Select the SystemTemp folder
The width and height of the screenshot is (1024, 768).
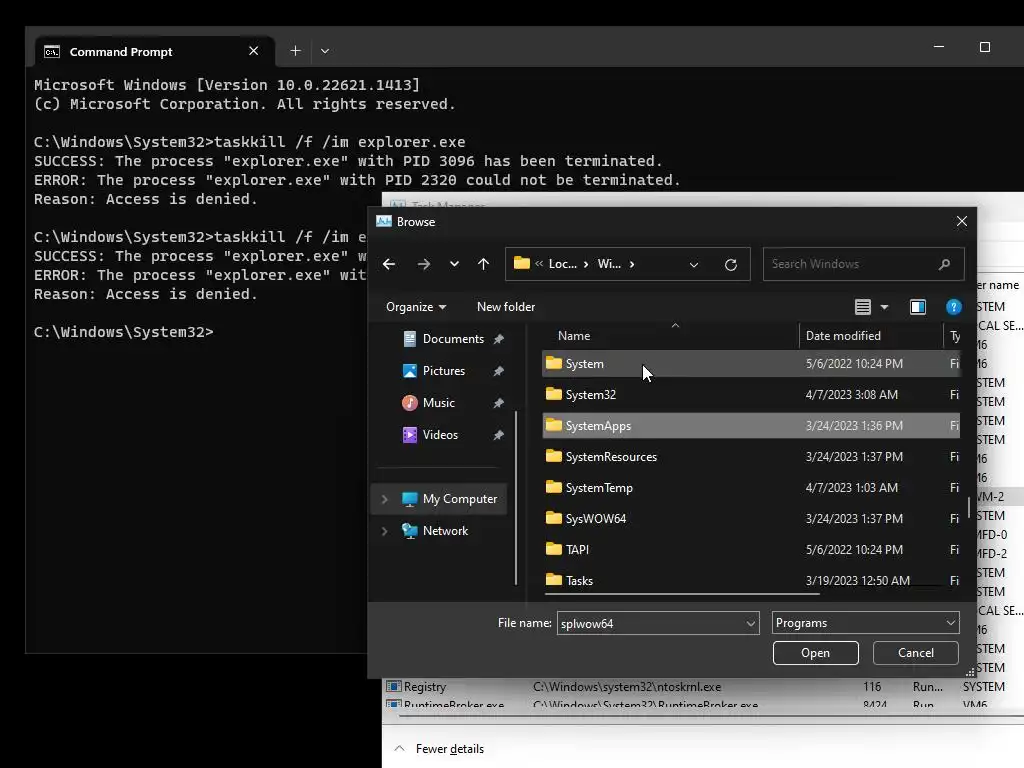pyautogui.click(x=751, y=487)
